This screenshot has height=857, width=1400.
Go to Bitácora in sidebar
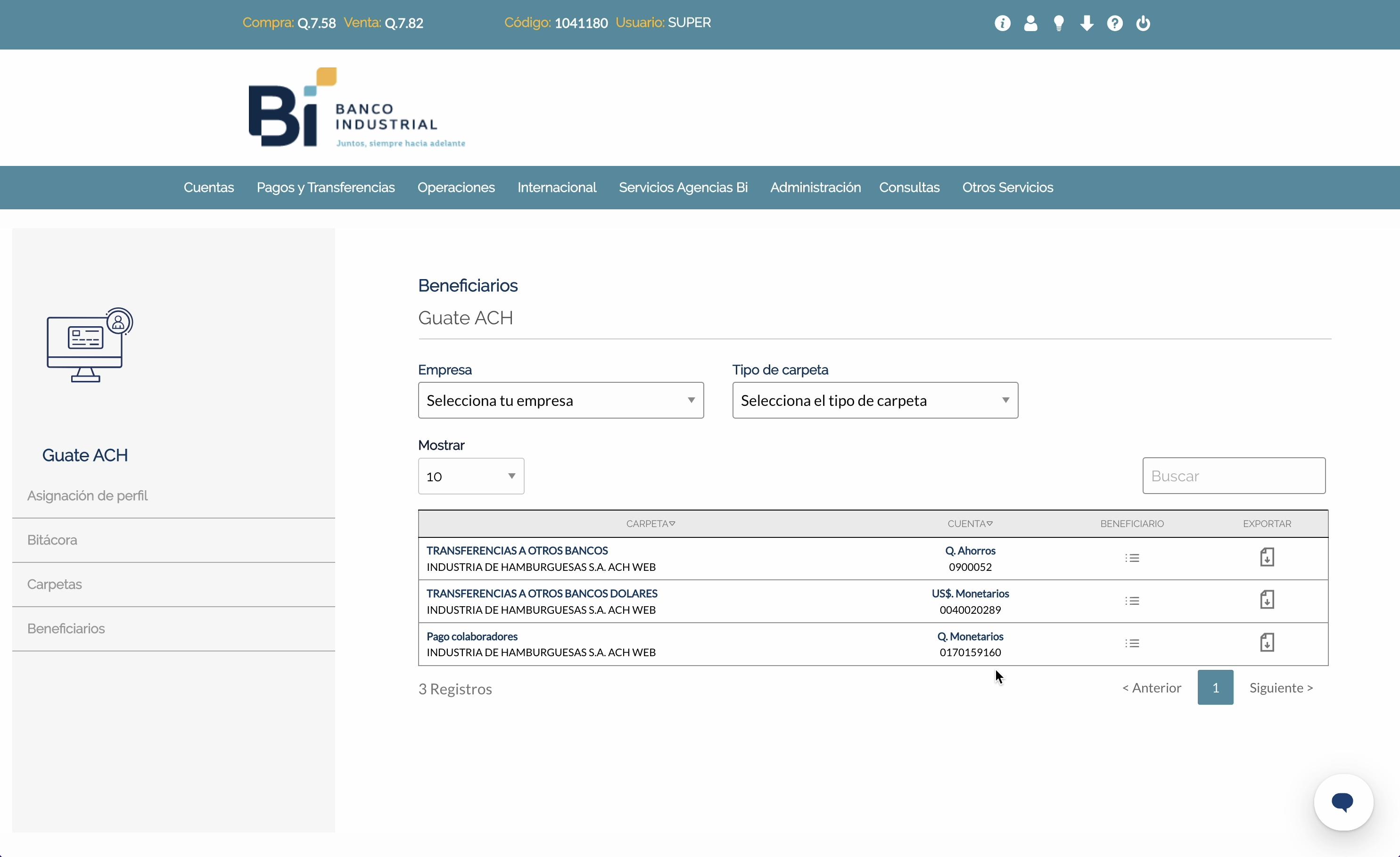tap(52, 540)
